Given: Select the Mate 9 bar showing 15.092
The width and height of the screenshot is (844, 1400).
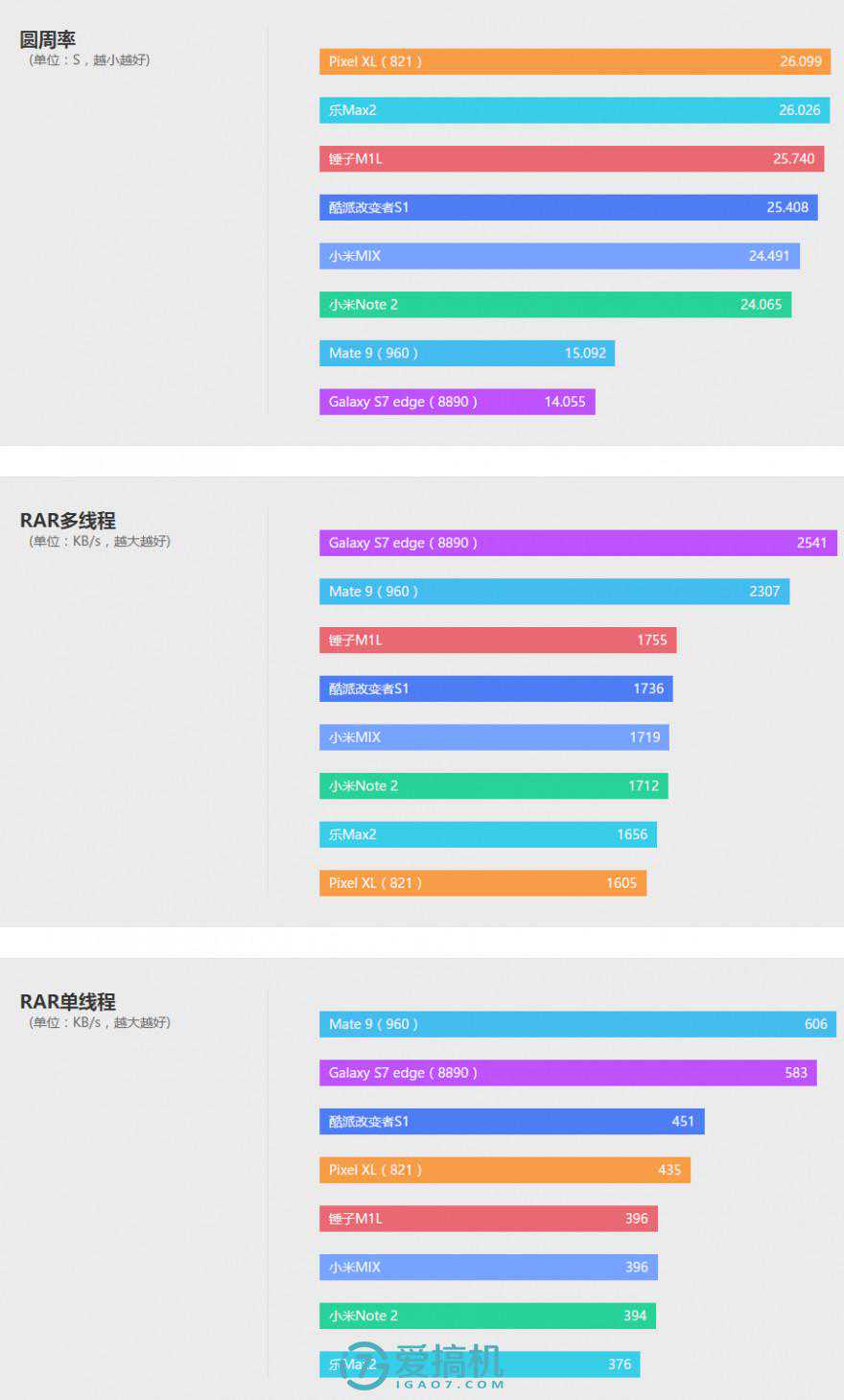Looking at the screenshot, I should tap(466, 353).
